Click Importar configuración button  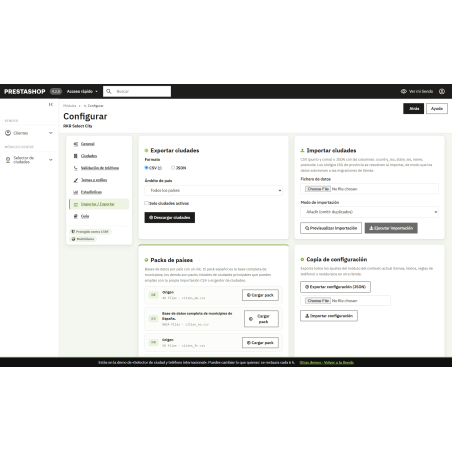[329, 316]
